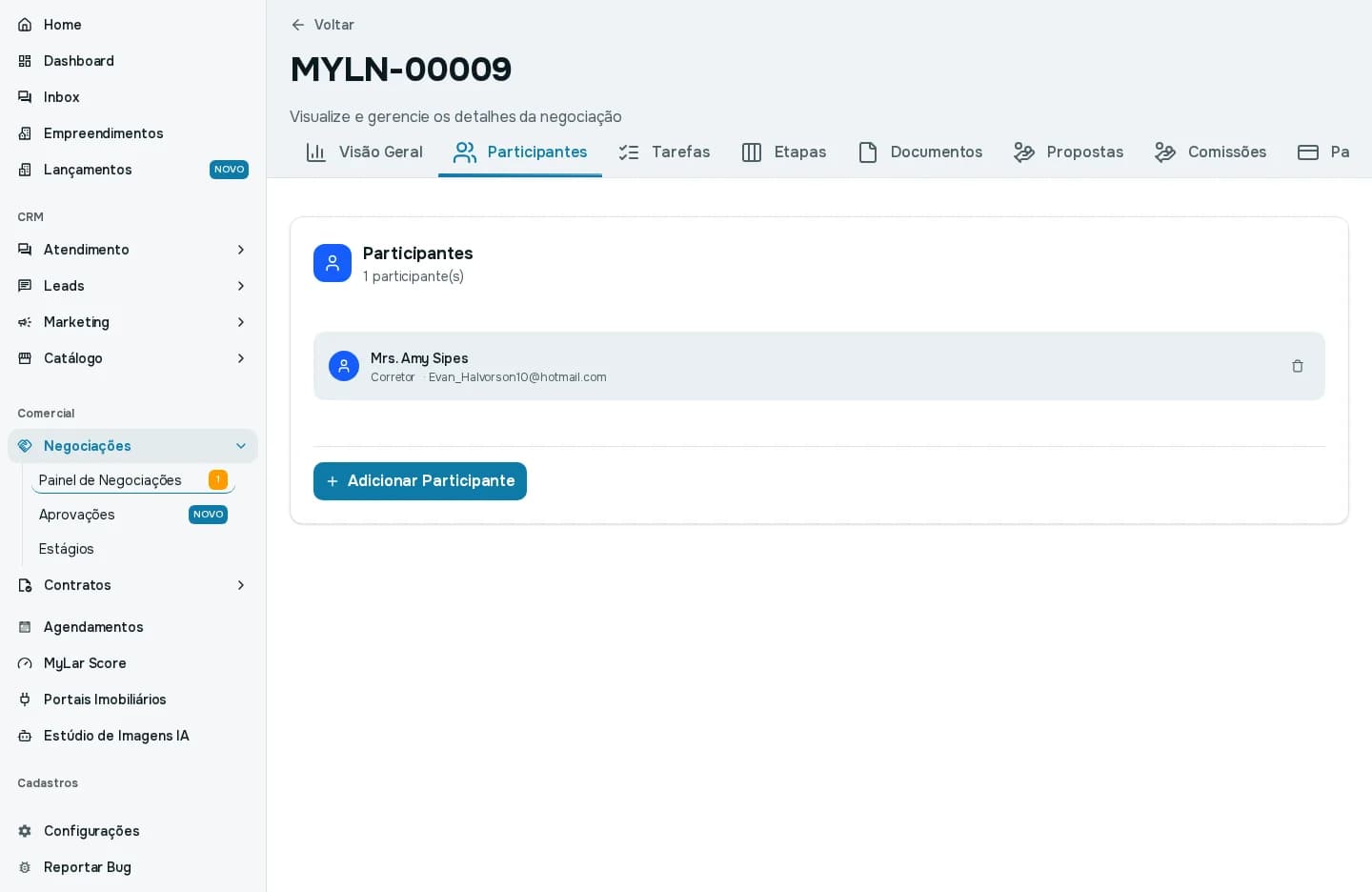The image size is (1372, 892).
Task: Click the Empreendimentos building icon
Action: [x=25, y=133]
